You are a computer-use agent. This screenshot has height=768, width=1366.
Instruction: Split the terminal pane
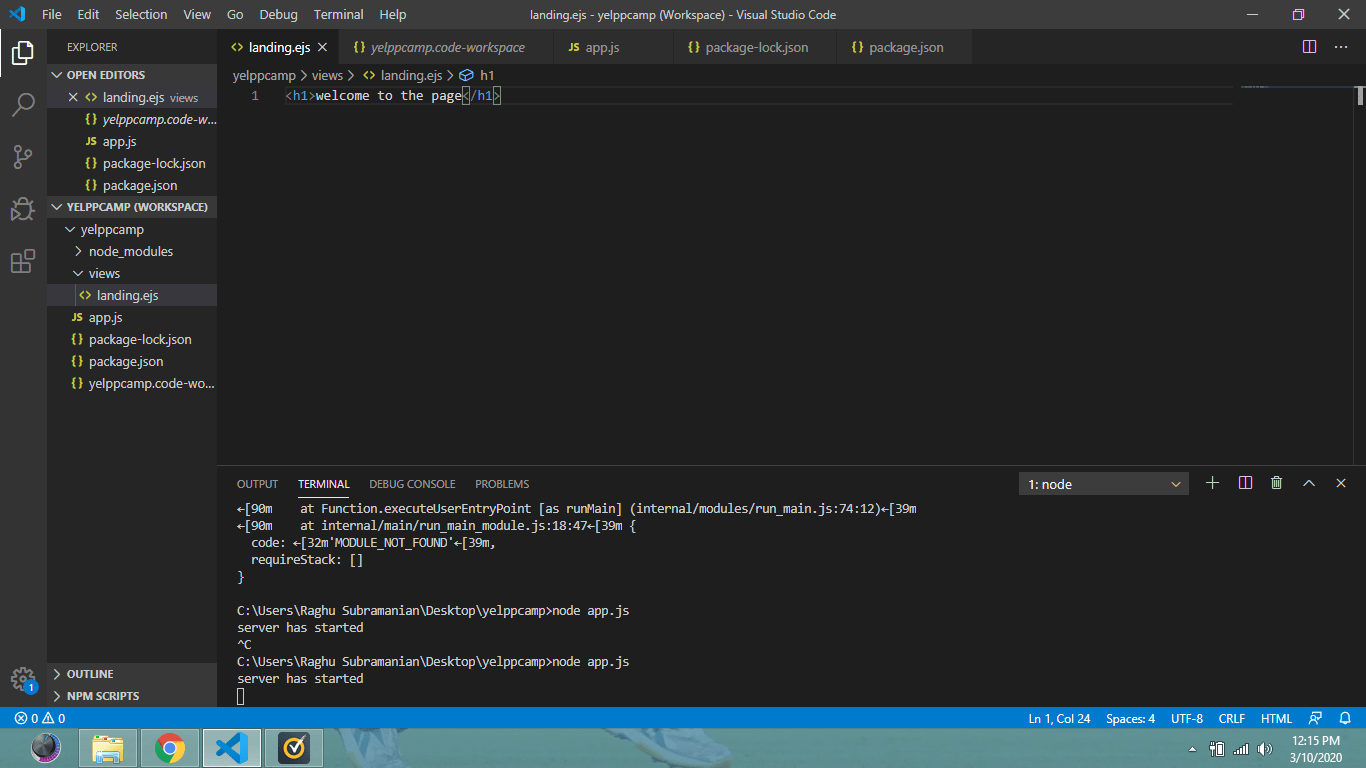pyautogui.click(x=1244, y=483)
